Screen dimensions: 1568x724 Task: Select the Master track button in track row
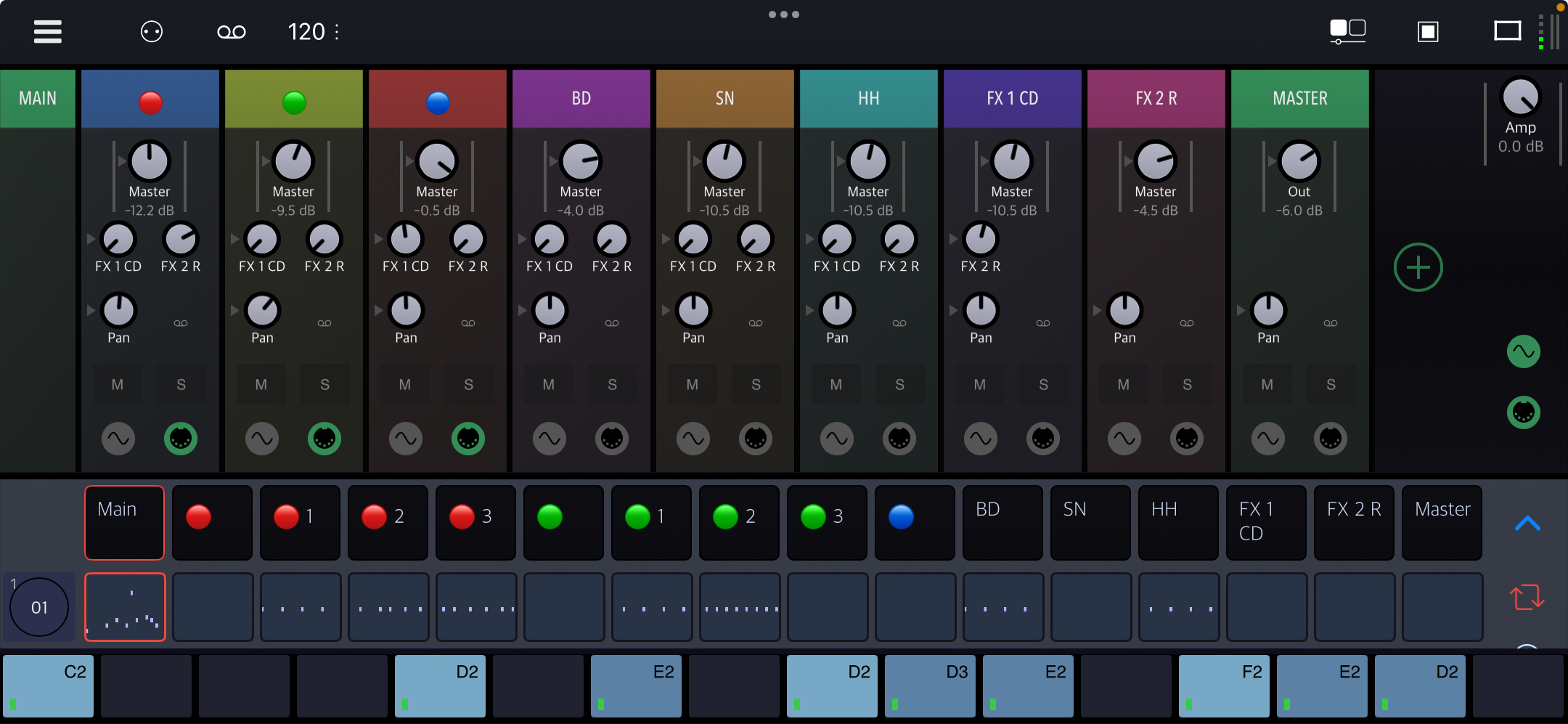pyautogui.click(x=1442, y=523)
